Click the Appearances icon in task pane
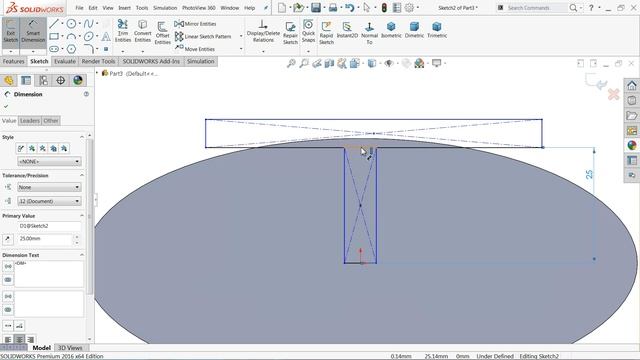The image size is (640, 360). click(x=632, y=146)
